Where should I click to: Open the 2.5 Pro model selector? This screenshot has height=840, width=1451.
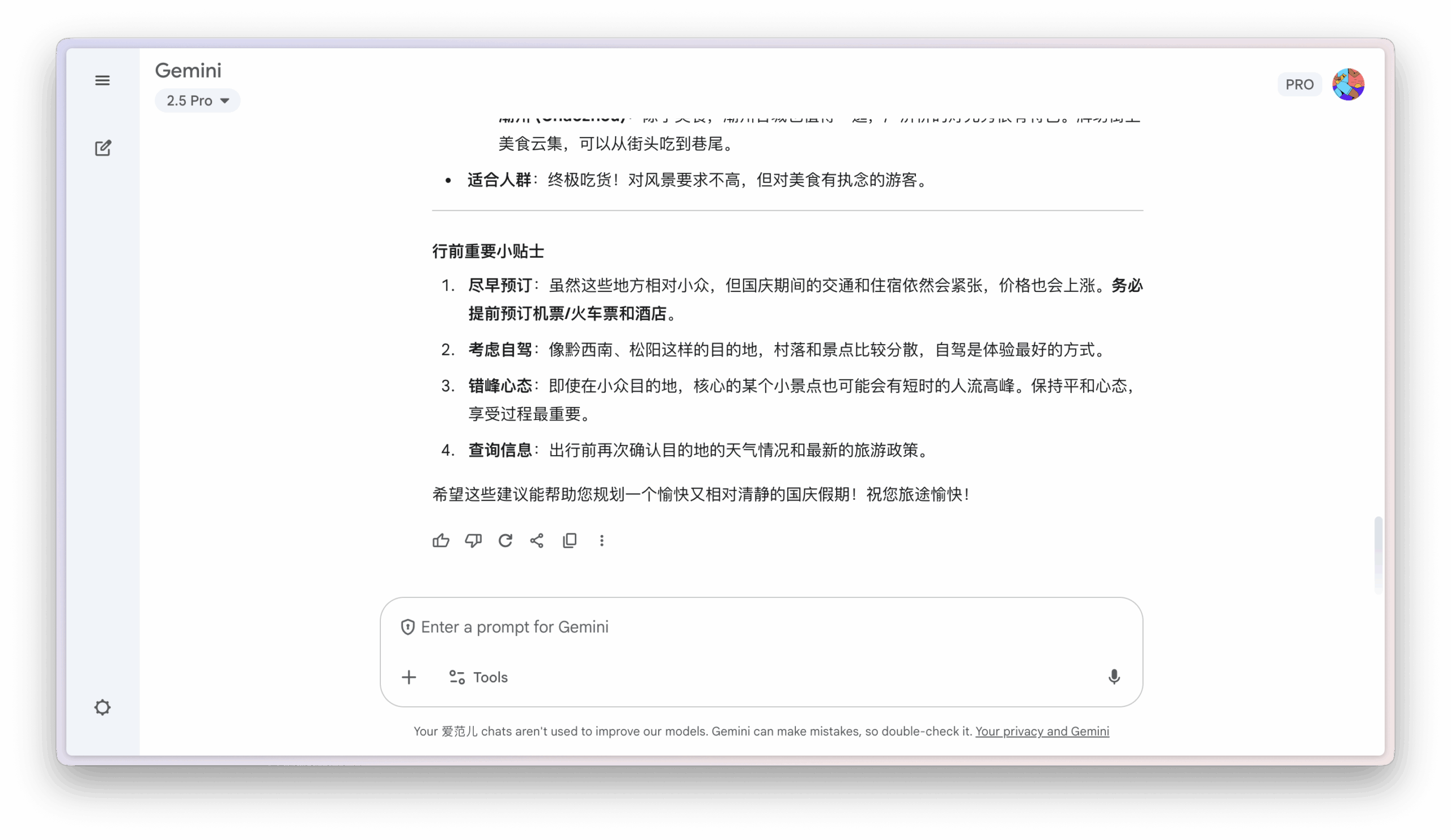pyautogui.click(x=197, y=100)
